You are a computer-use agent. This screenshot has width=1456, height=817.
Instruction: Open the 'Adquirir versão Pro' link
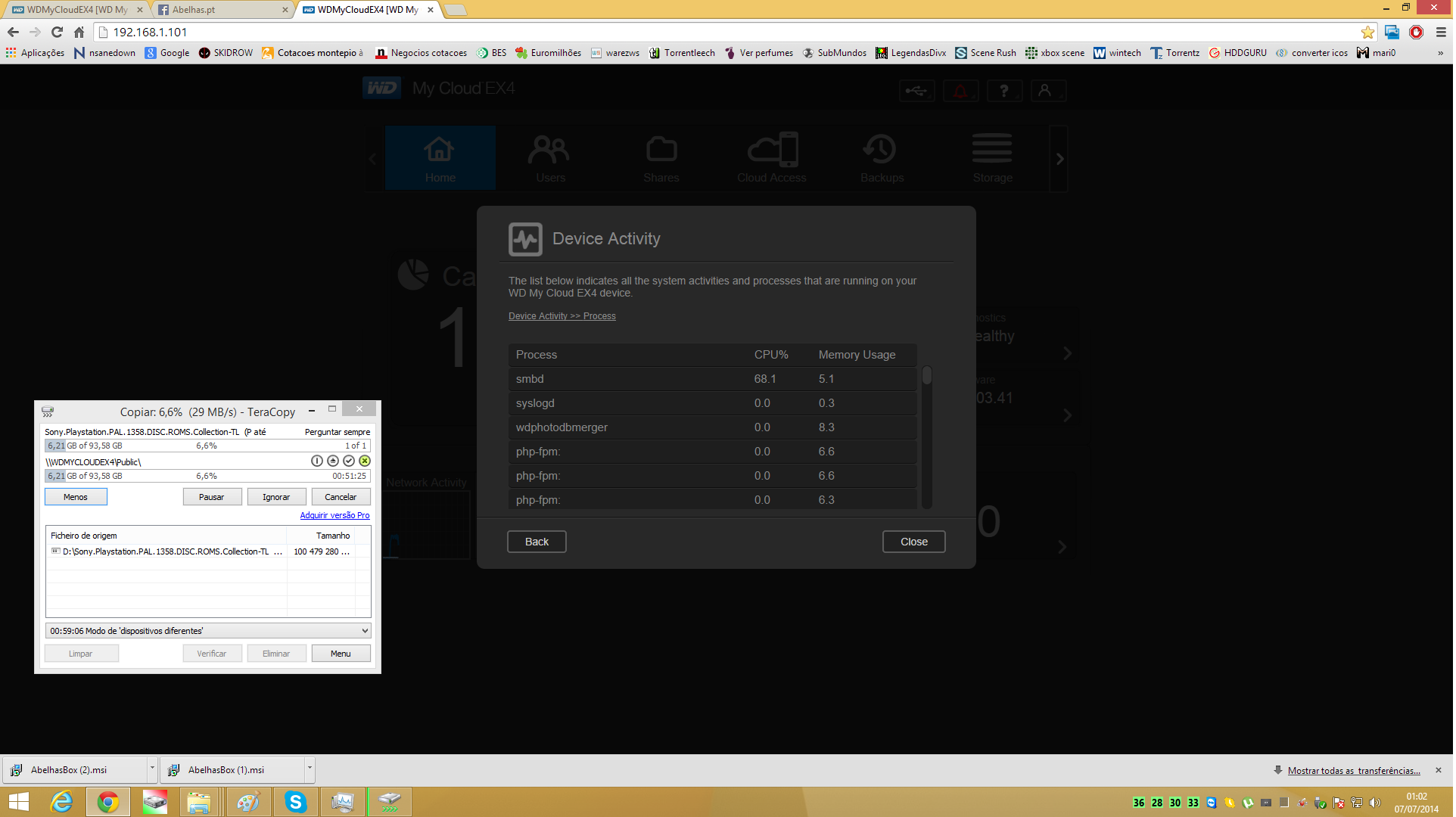point(334,516)
